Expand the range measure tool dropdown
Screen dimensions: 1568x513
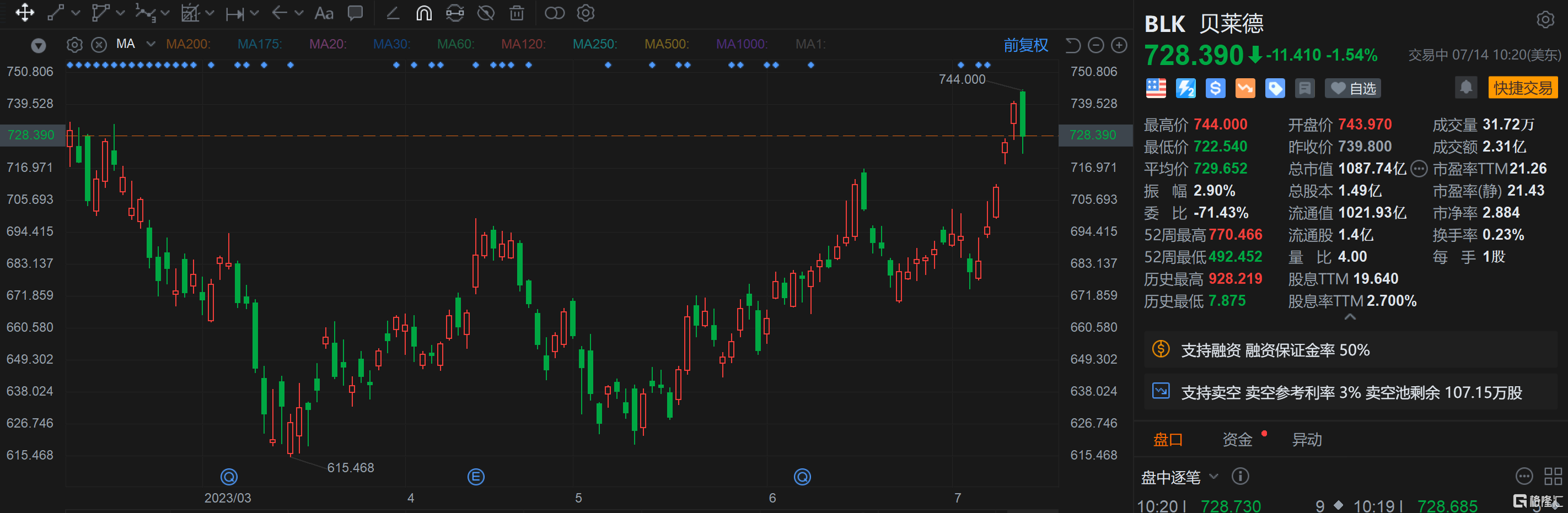tap(254, 13)
